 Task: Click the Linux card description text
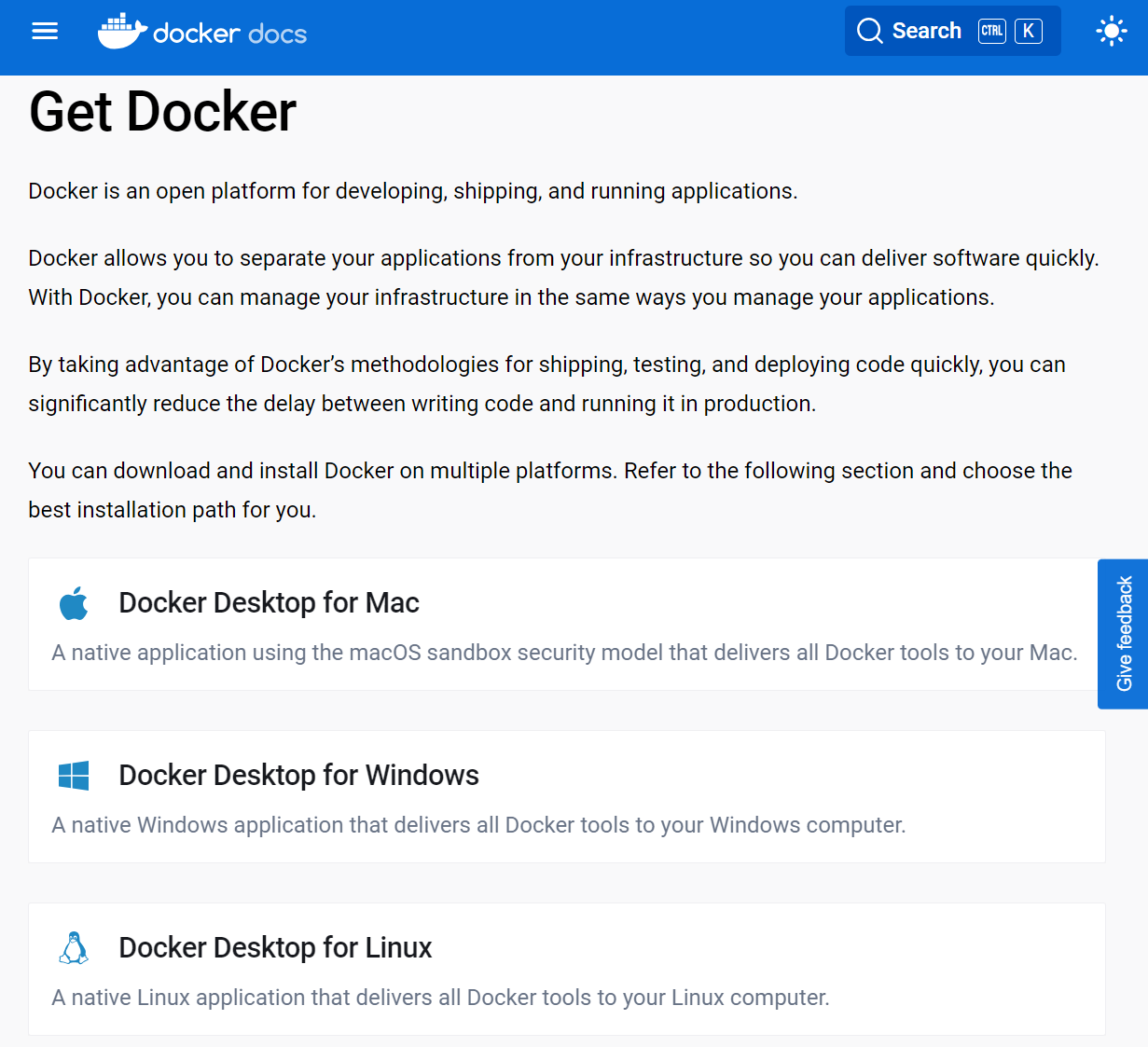point(440,998)
